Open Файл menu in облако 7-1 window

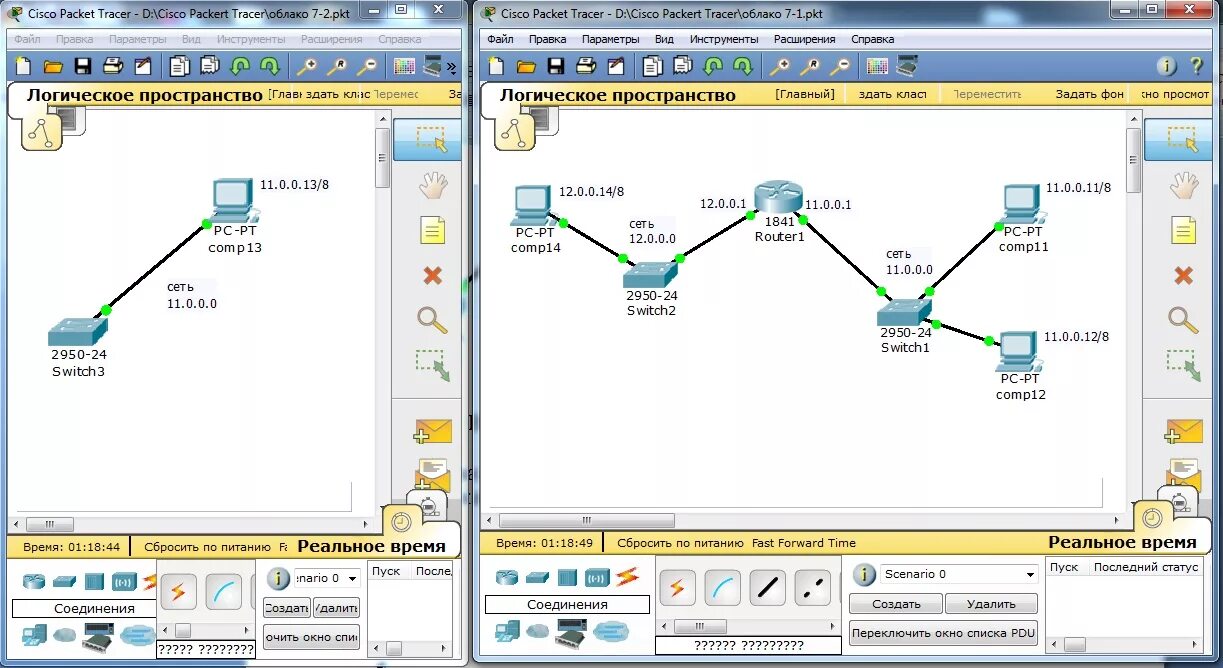tap(500, 39)
